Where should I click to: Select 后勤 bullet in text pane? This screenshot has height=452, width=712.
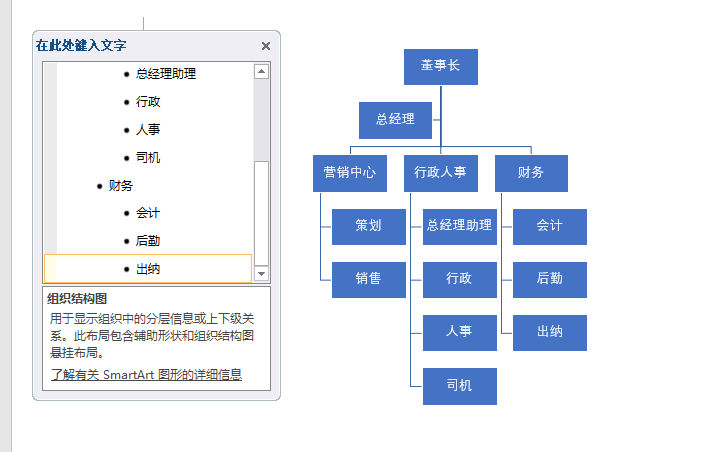(x=148, y=241)
